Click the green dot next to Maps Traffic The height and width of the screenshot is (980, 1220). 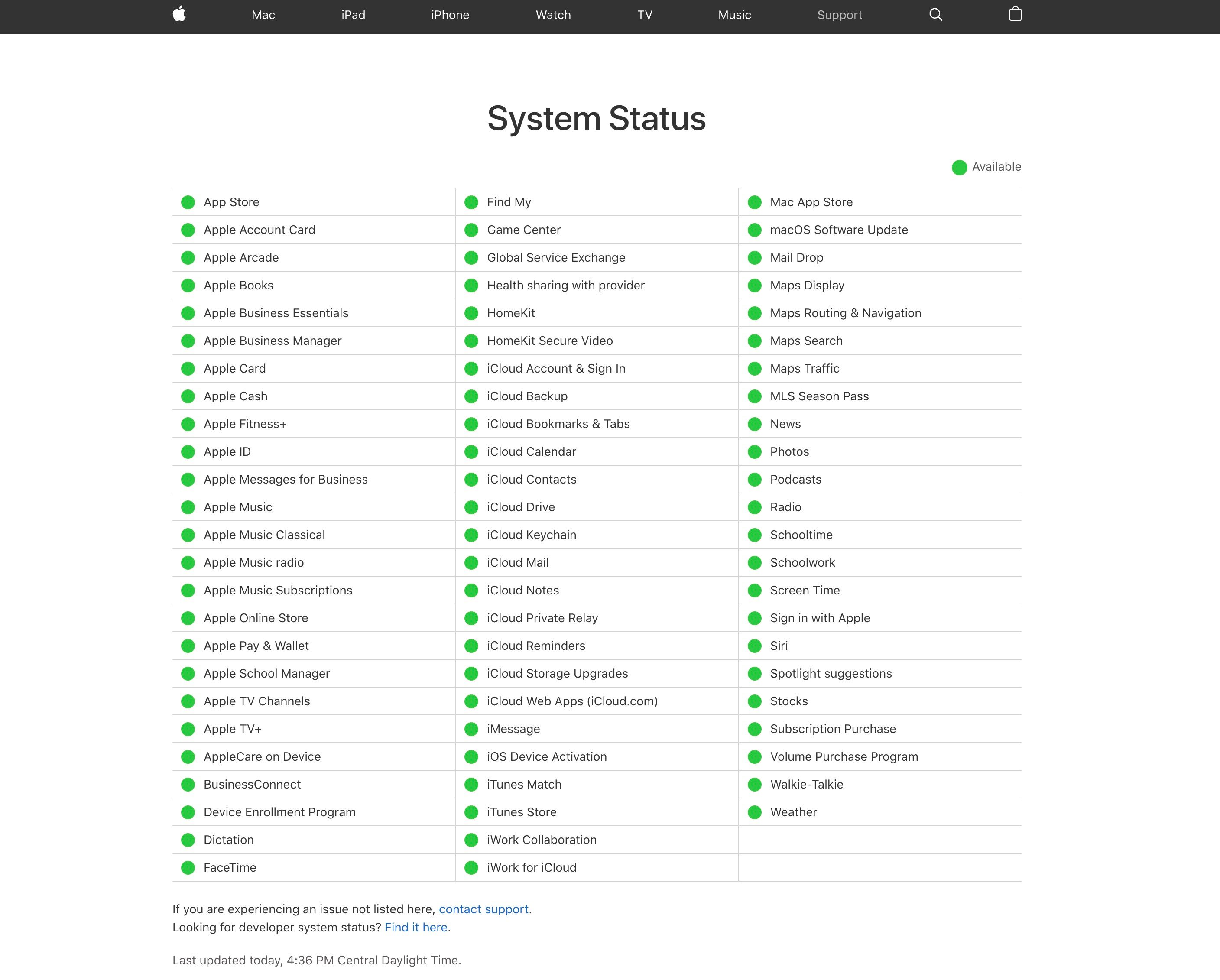pos(754,368)
